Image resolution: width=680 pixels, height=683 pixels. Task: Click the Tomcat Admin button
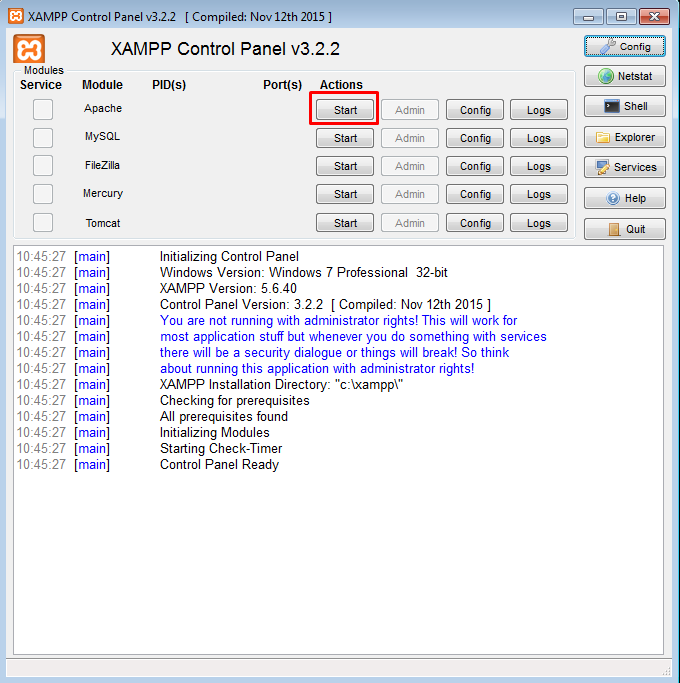(x=409, y=223)
